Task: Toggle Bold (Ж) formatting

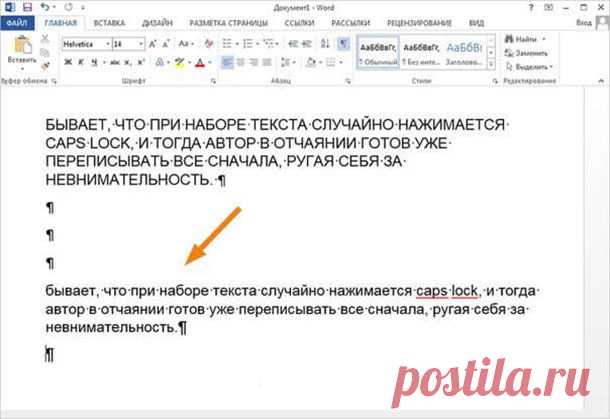Action: pyautogui.click(x=68, y=62)
